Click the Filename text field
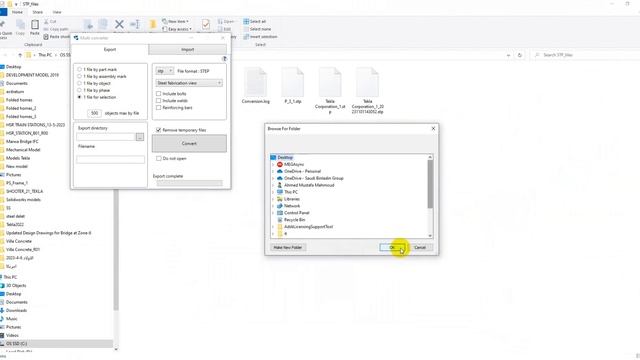 tap(110, 159)
